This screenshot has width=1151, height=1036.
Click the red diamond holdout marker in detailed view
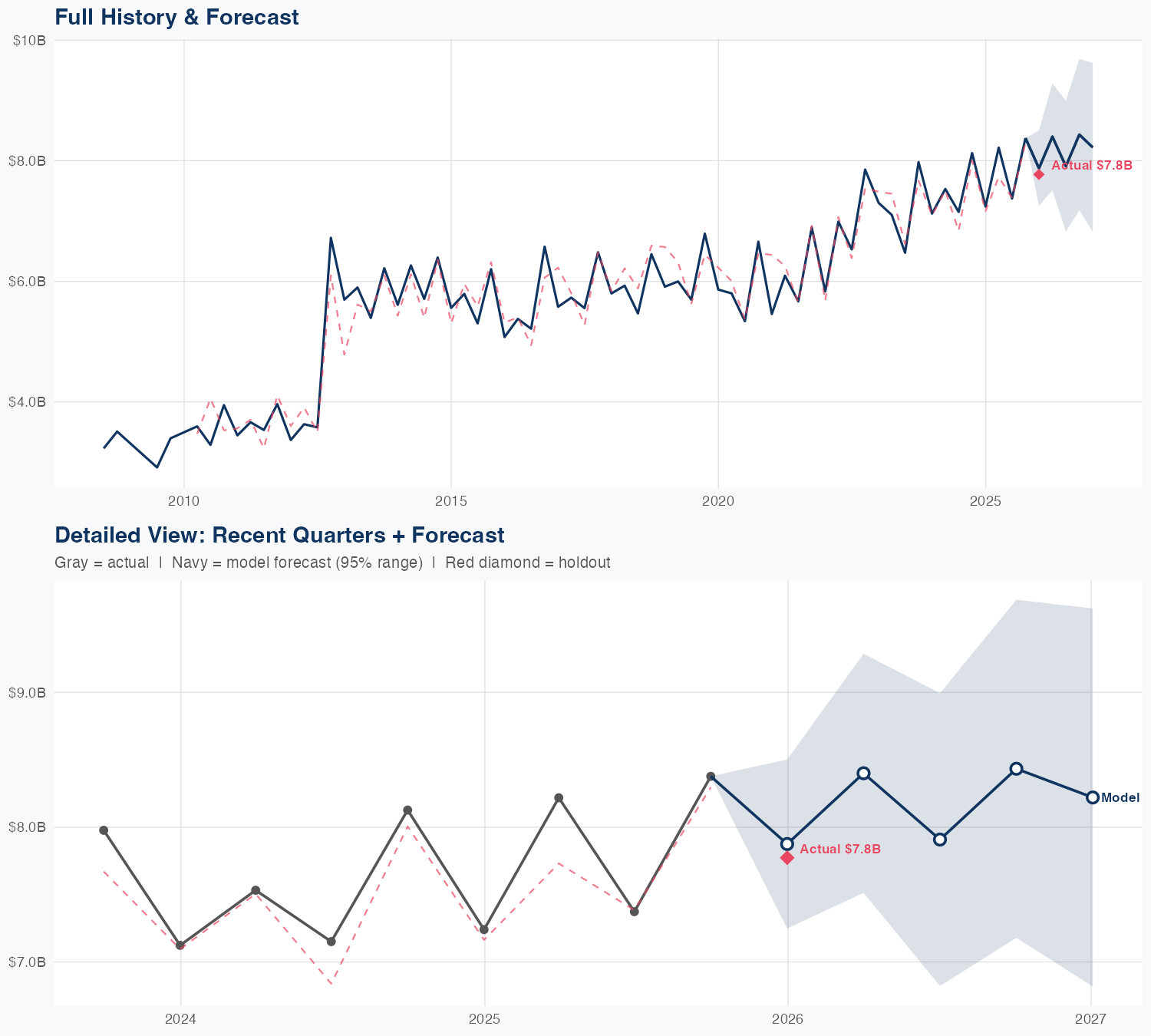[x=787, y=857]
